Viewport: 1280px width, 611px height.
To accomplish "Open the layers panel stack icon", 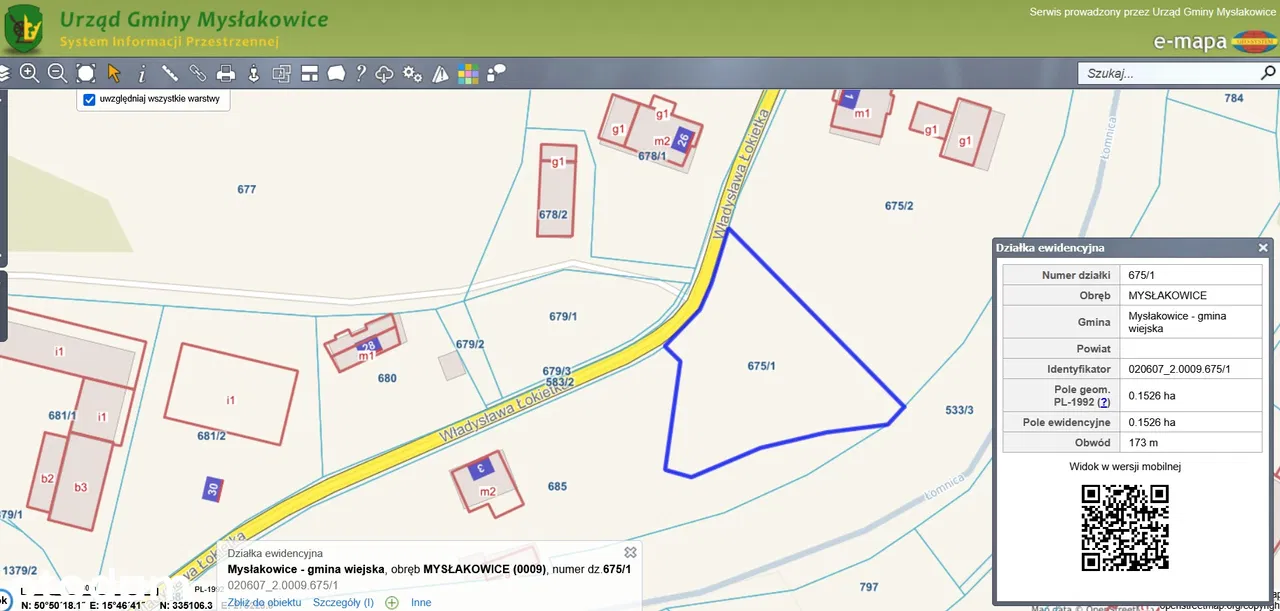I will click(x=4, y=73).
